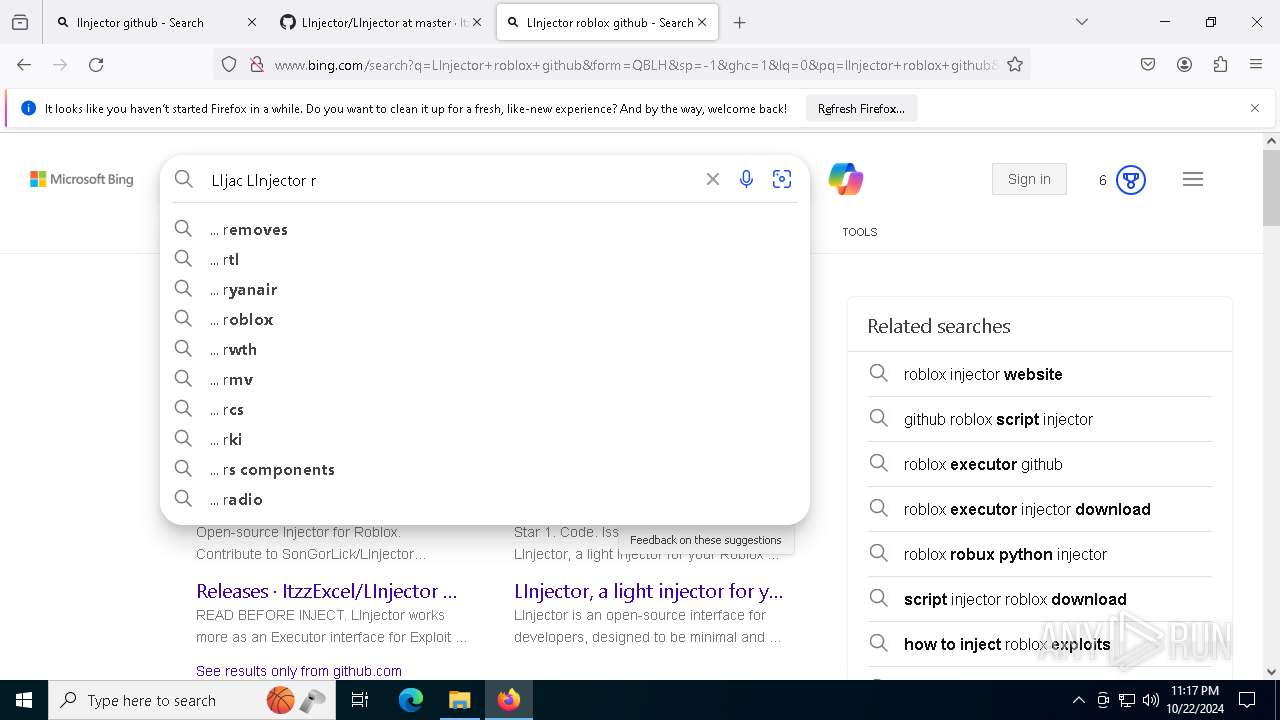The height and width of the screenshot is (720, 1280).
Task: Open the Windows Start menu
Action: point(24,700)
